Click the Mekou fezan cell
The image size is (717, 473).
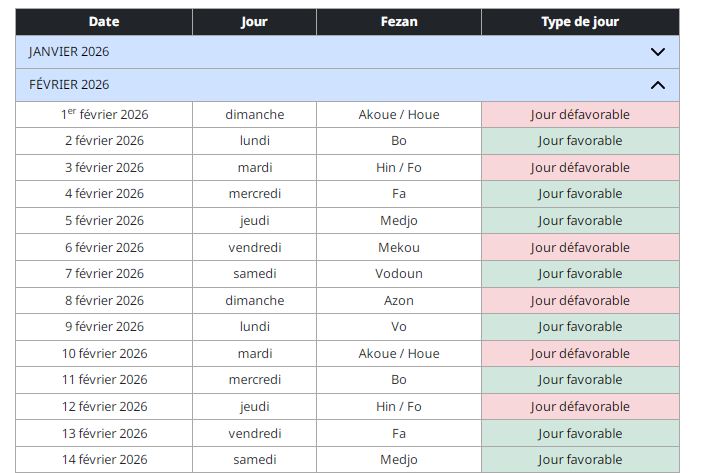tap(399, 247)
